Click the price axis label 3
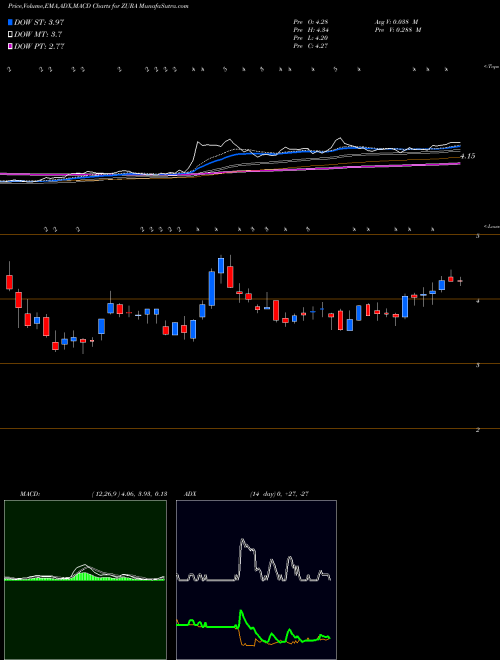The height and width of the screenshot is (660, 500). pyautogui.click(x=478, y=365)
